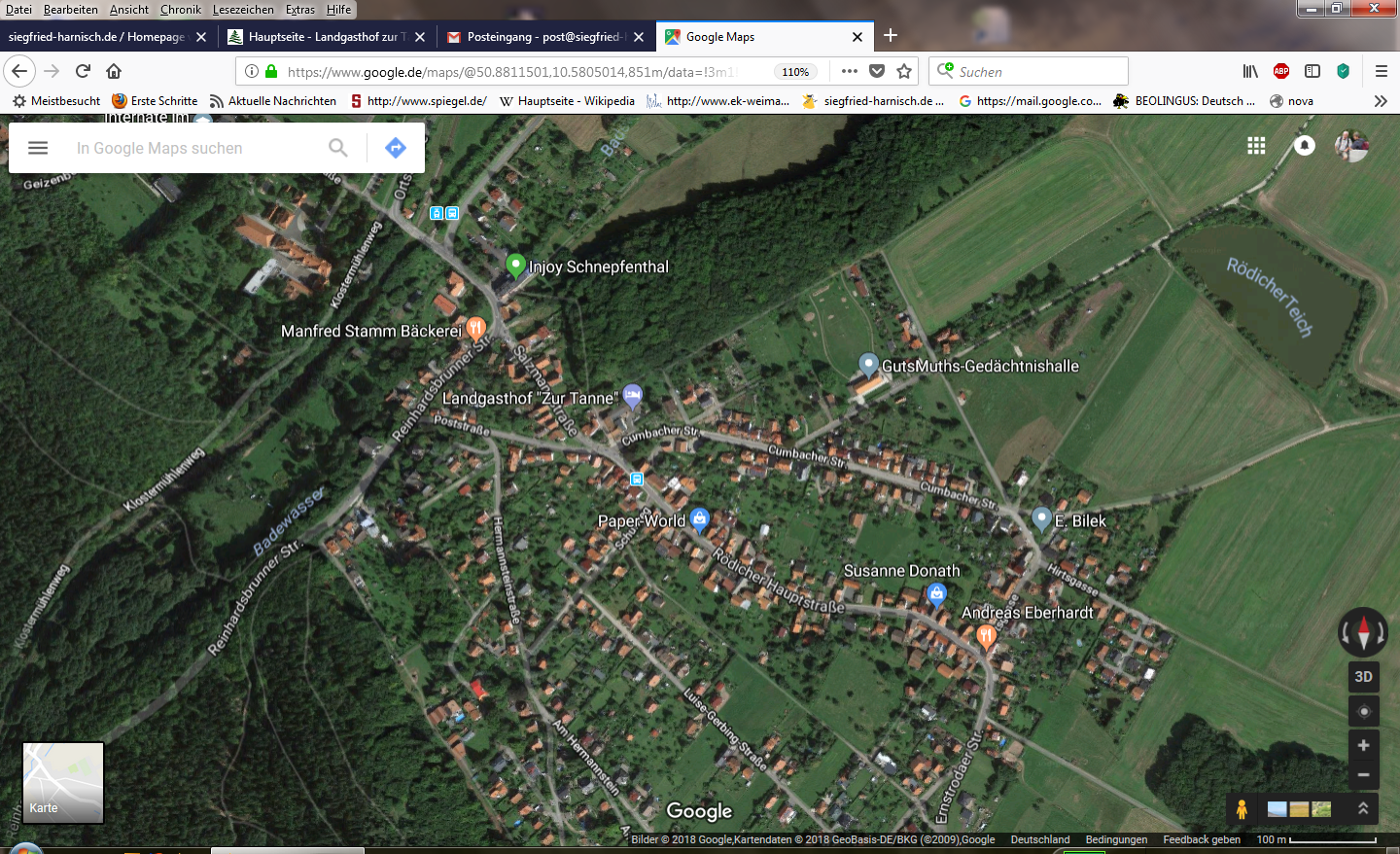Open the Google account profile picture
Image resolution: width=1400 pixels, height=854 pixels.
pyautogui.click(x=1351, y=145)
